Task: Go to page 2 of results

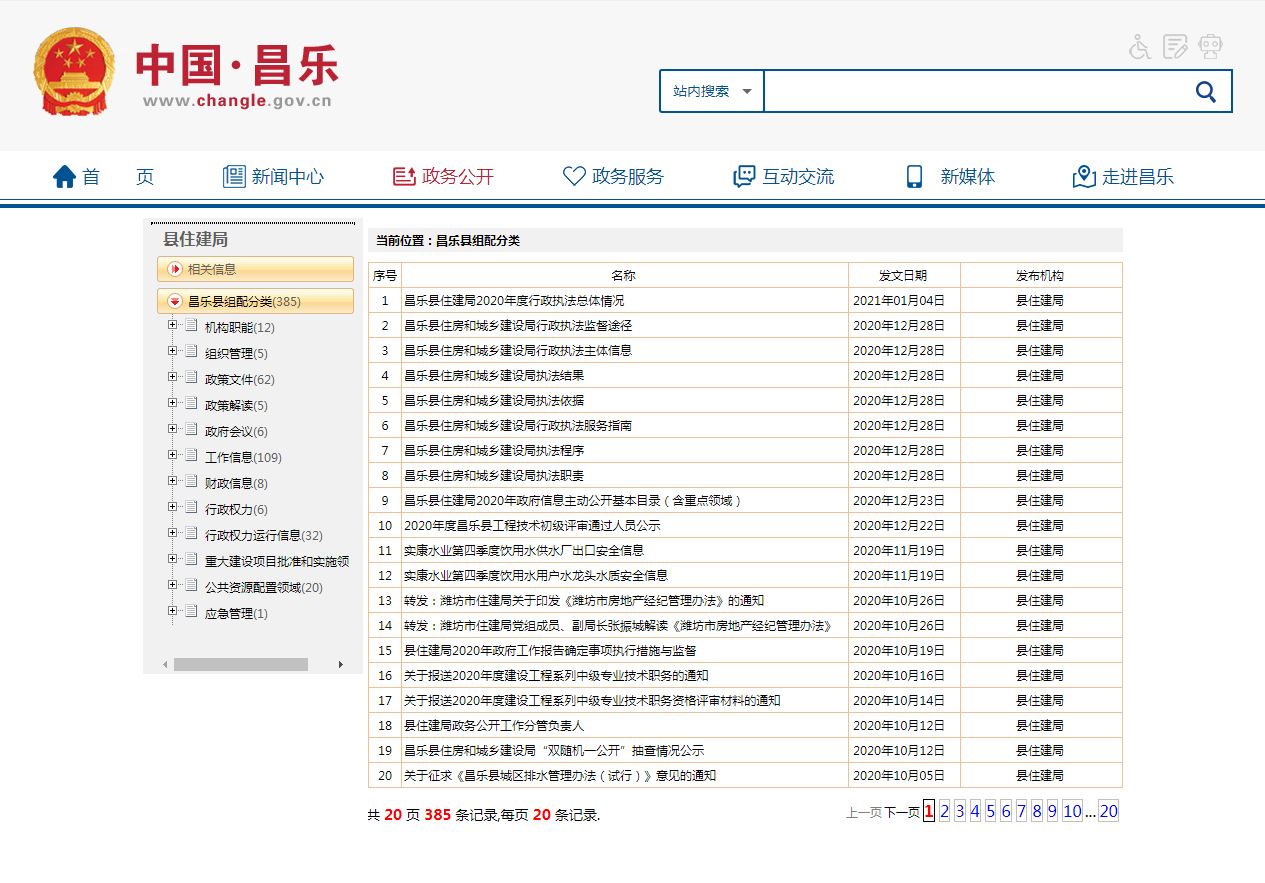Action: pyautogui.click(x=944, y=812)
